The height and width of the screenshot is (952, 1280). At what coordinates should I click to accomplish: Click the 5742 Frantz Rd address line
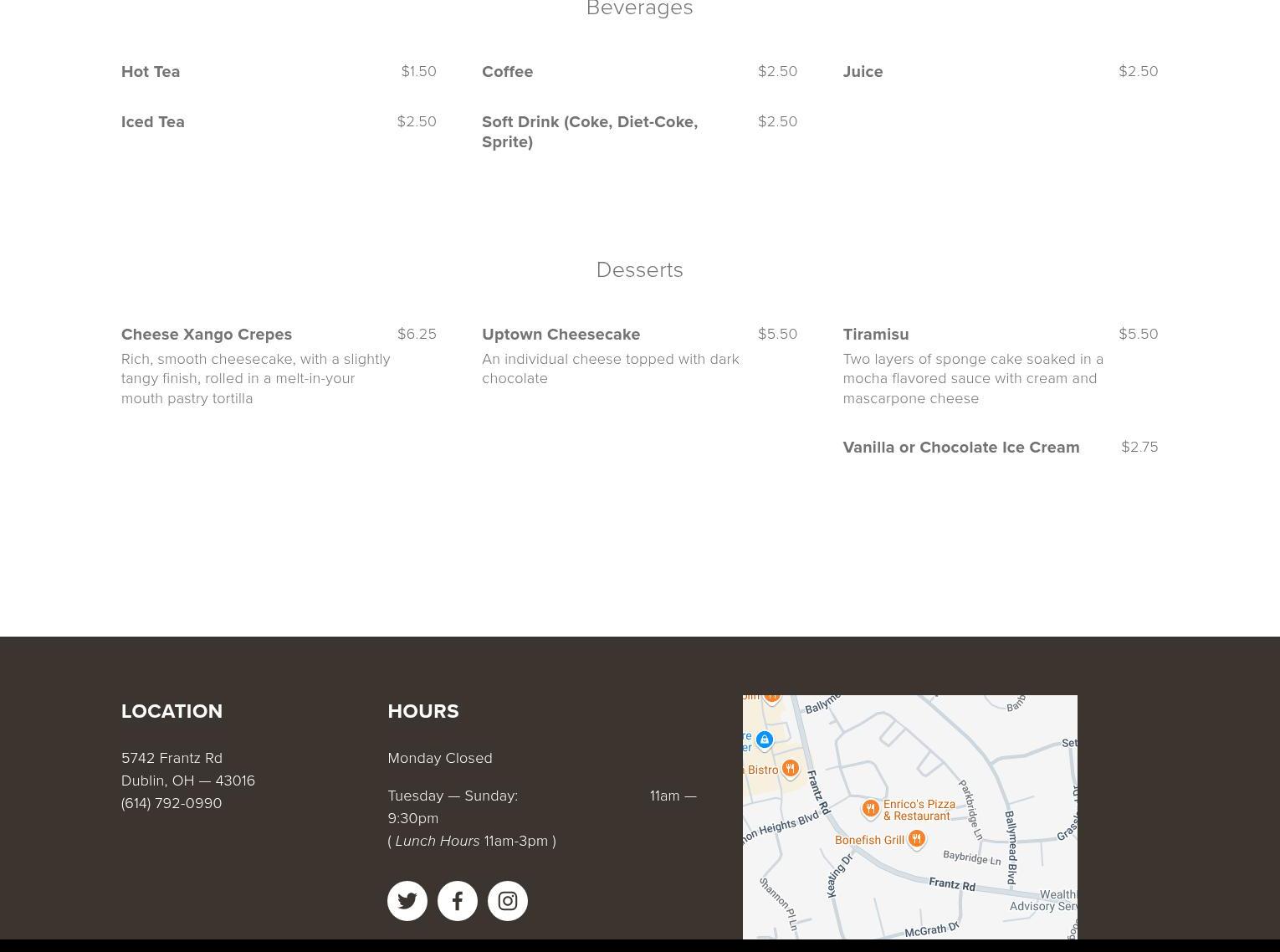(x=172, y=758)
